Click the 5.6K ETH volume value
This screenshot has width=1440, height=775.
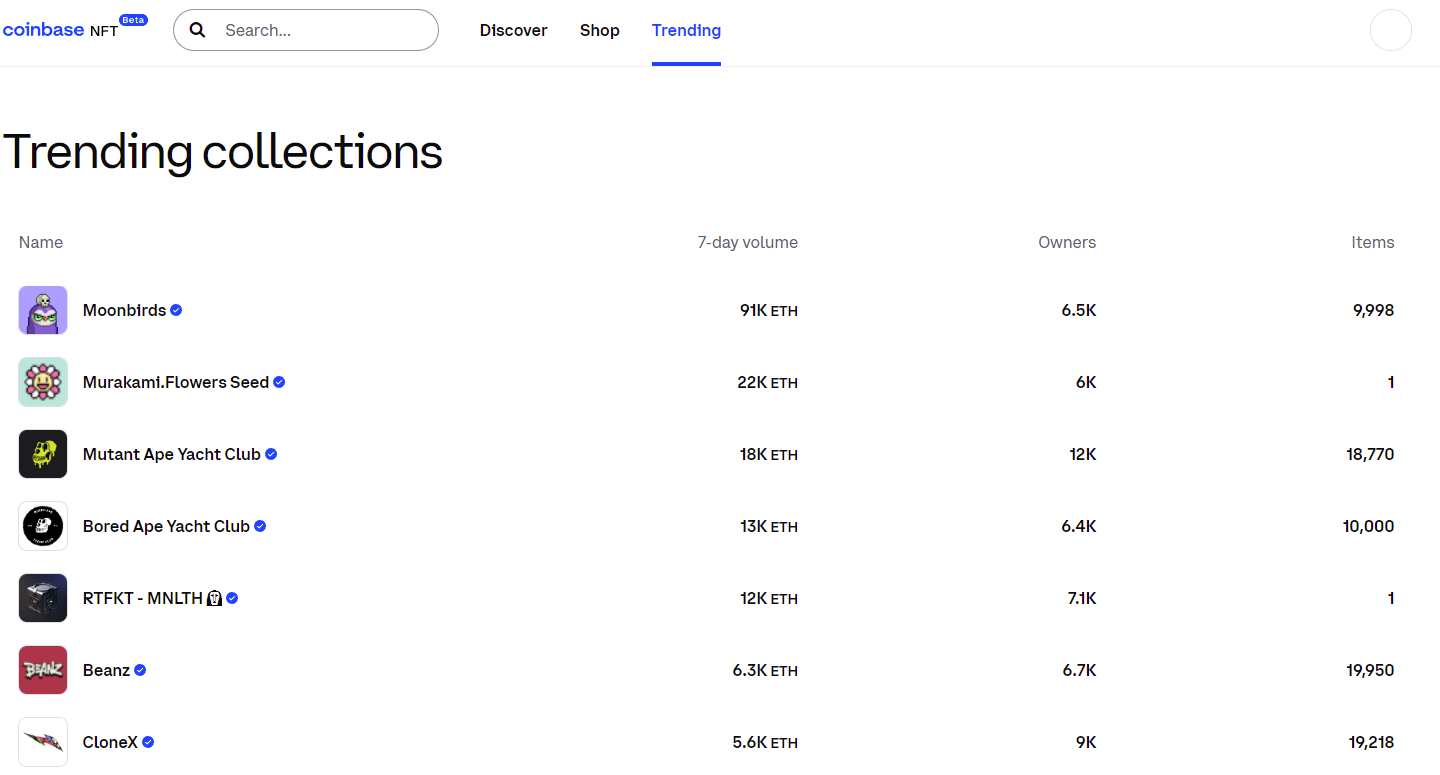coord(765,742)
